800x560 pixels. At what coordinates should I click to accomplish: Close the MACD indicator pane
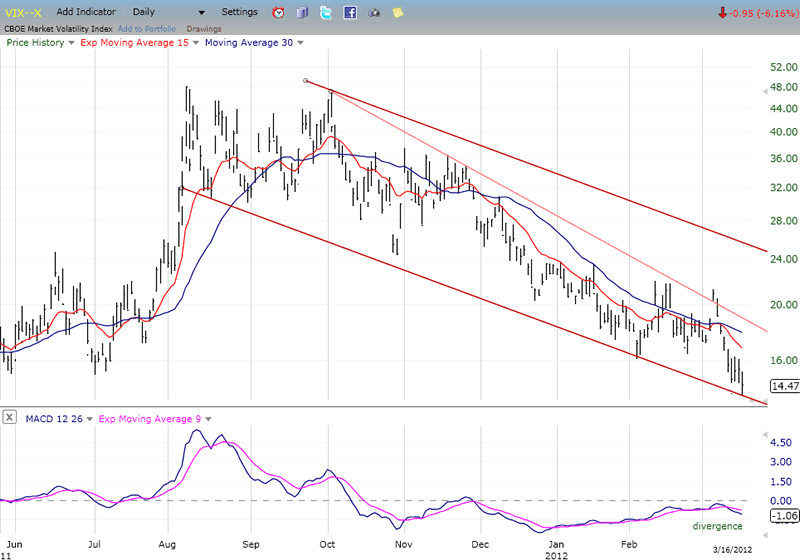coord(9,417)
